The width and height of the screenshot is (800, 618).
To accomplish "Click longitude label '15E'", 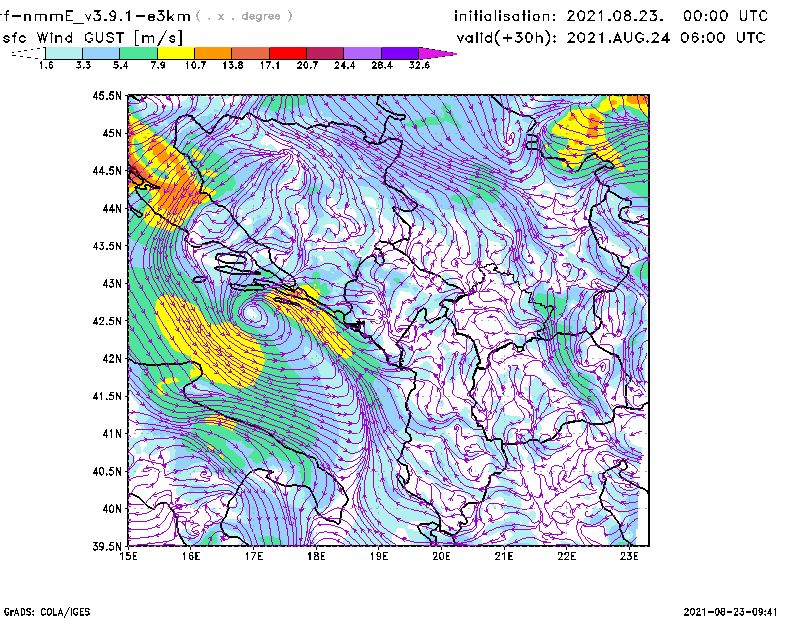I will click(128, 556).
